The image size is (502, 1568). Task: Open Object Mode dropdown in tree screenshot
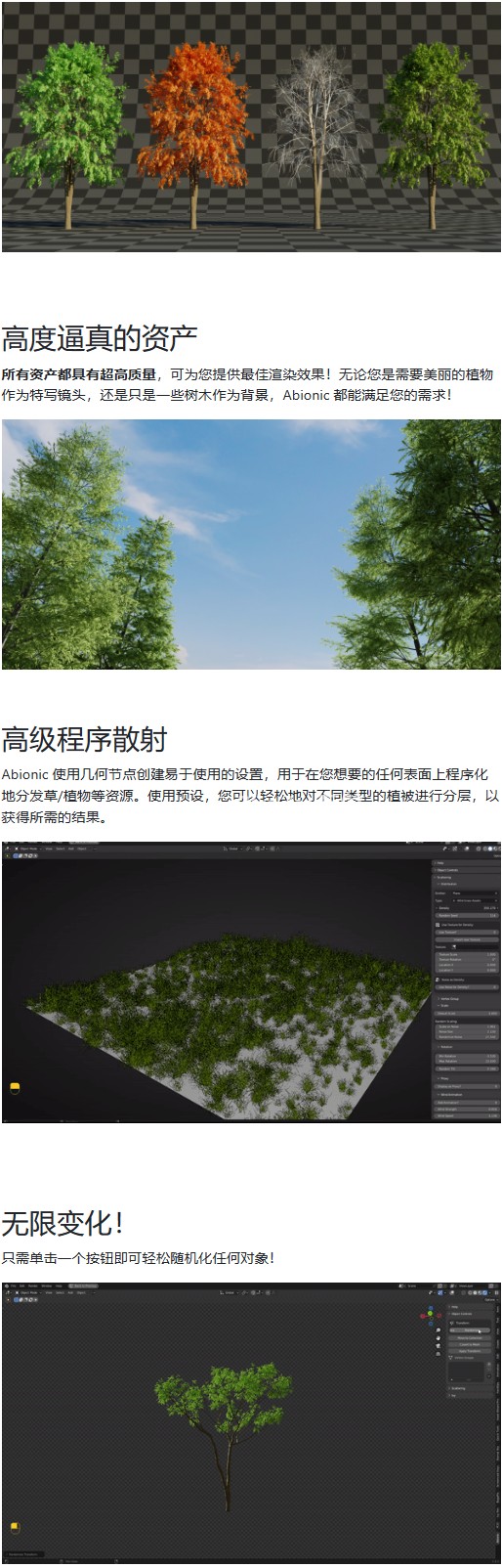(27, 1294)
